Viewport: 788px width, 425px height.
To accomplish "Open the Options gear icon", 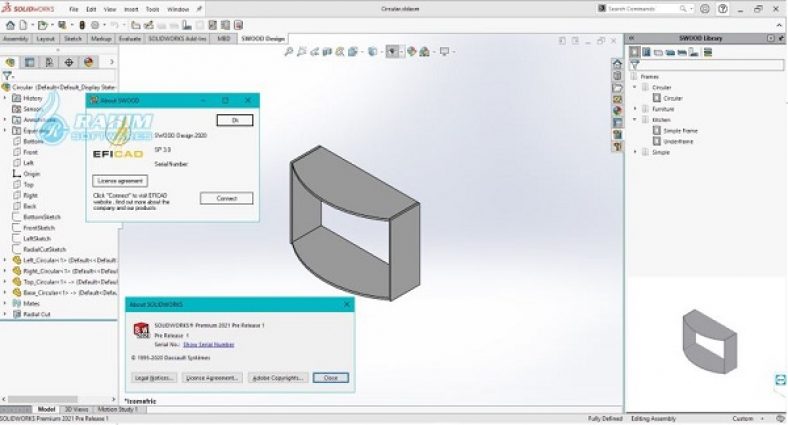I will click(94, 25).
